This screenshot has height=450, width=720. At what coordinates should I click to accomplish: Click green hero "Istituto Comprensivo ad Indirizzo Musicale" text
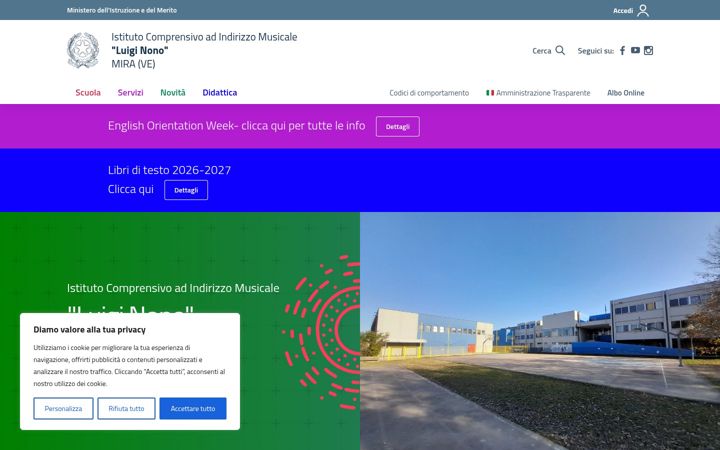[173, 288]
